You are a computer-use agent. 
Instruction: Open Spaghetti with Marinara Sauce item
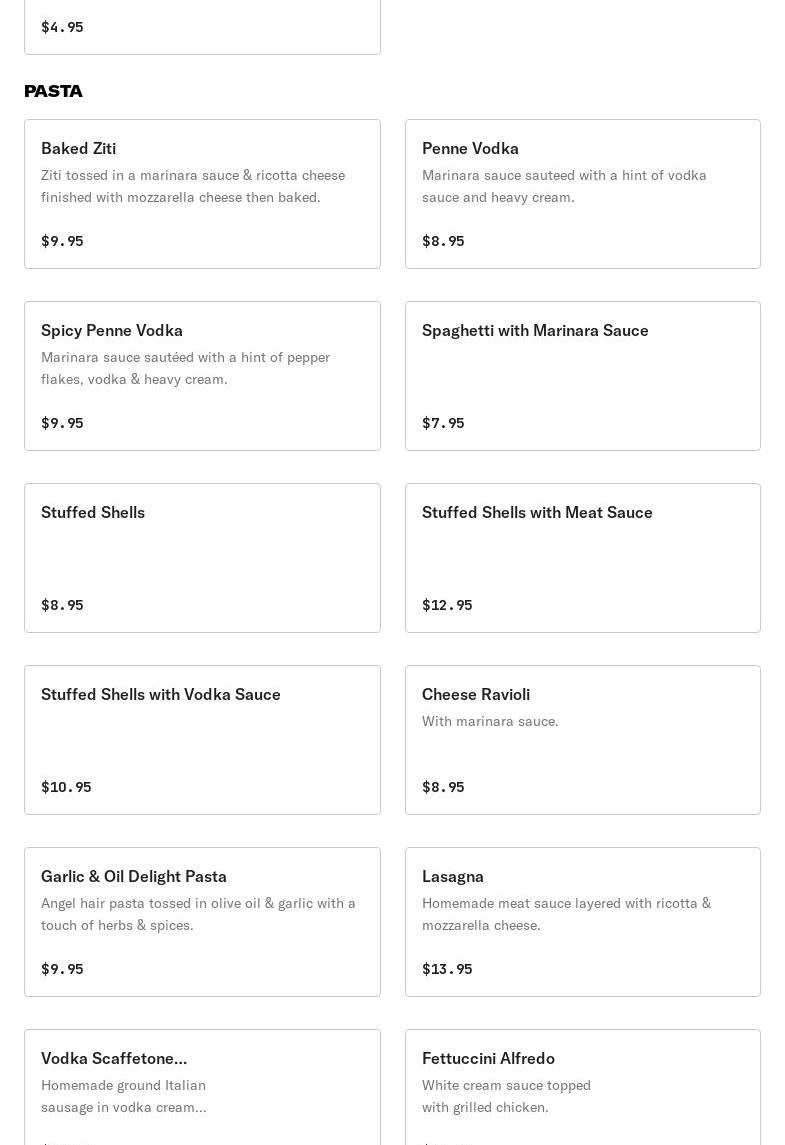pos(583,375)
